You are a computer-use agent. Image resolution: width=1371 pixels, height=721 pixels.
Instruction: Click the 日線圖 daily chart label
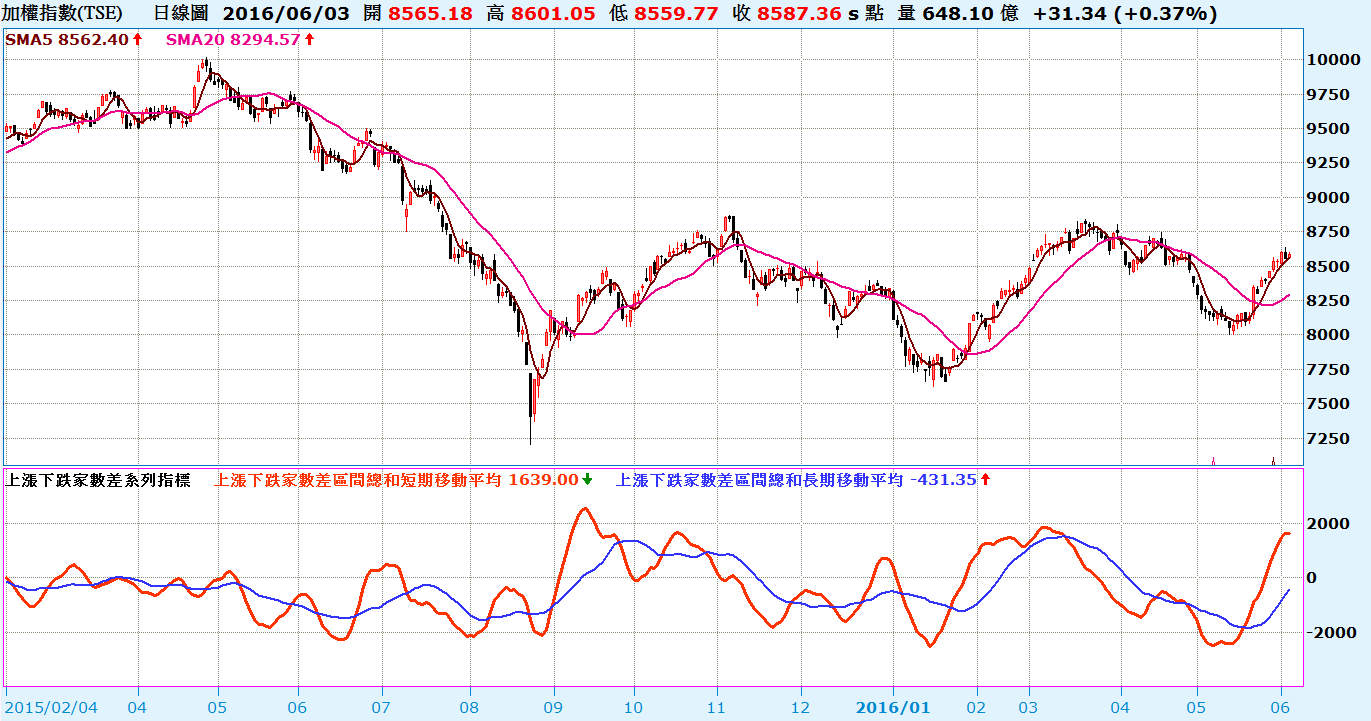pyautogui.click(x=181, y=13)
